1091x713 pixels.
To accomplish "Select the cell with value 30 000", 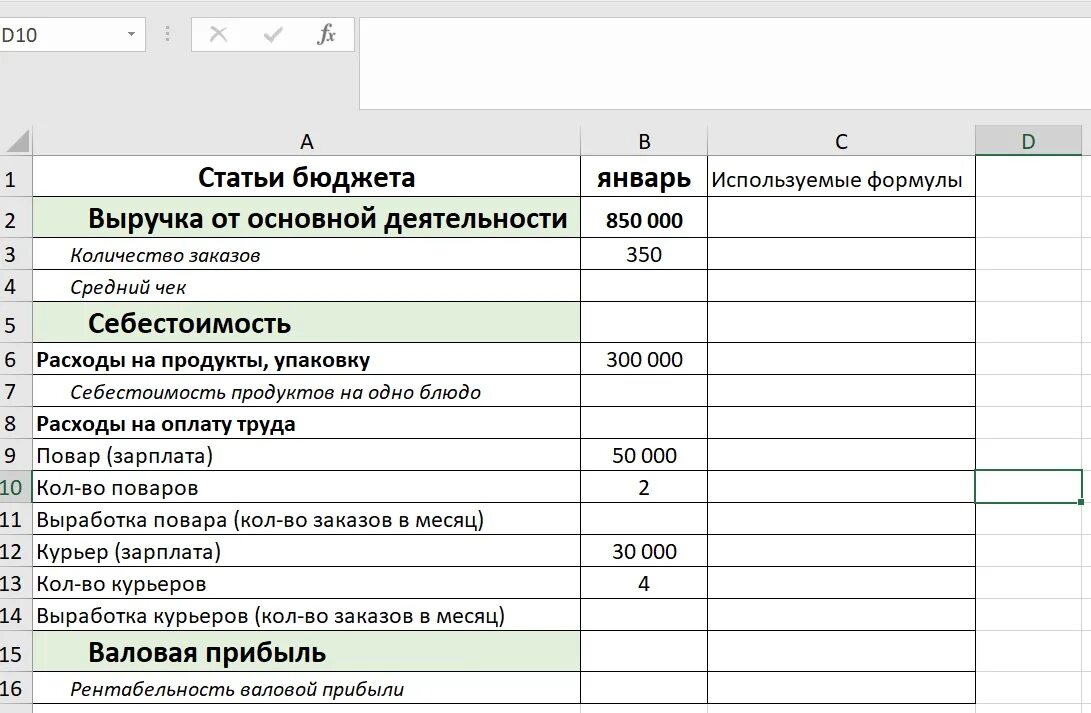I will point(644,551).
